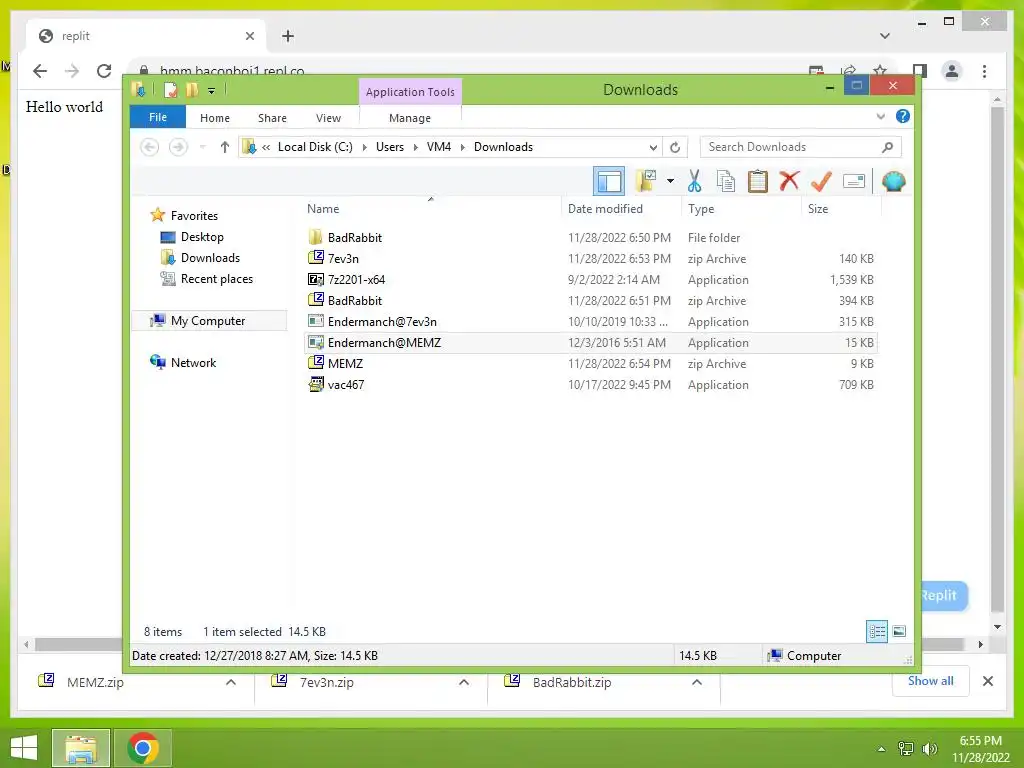
Task: Open the quick access toolbar customize dropdown
Action: pos(212,91)
